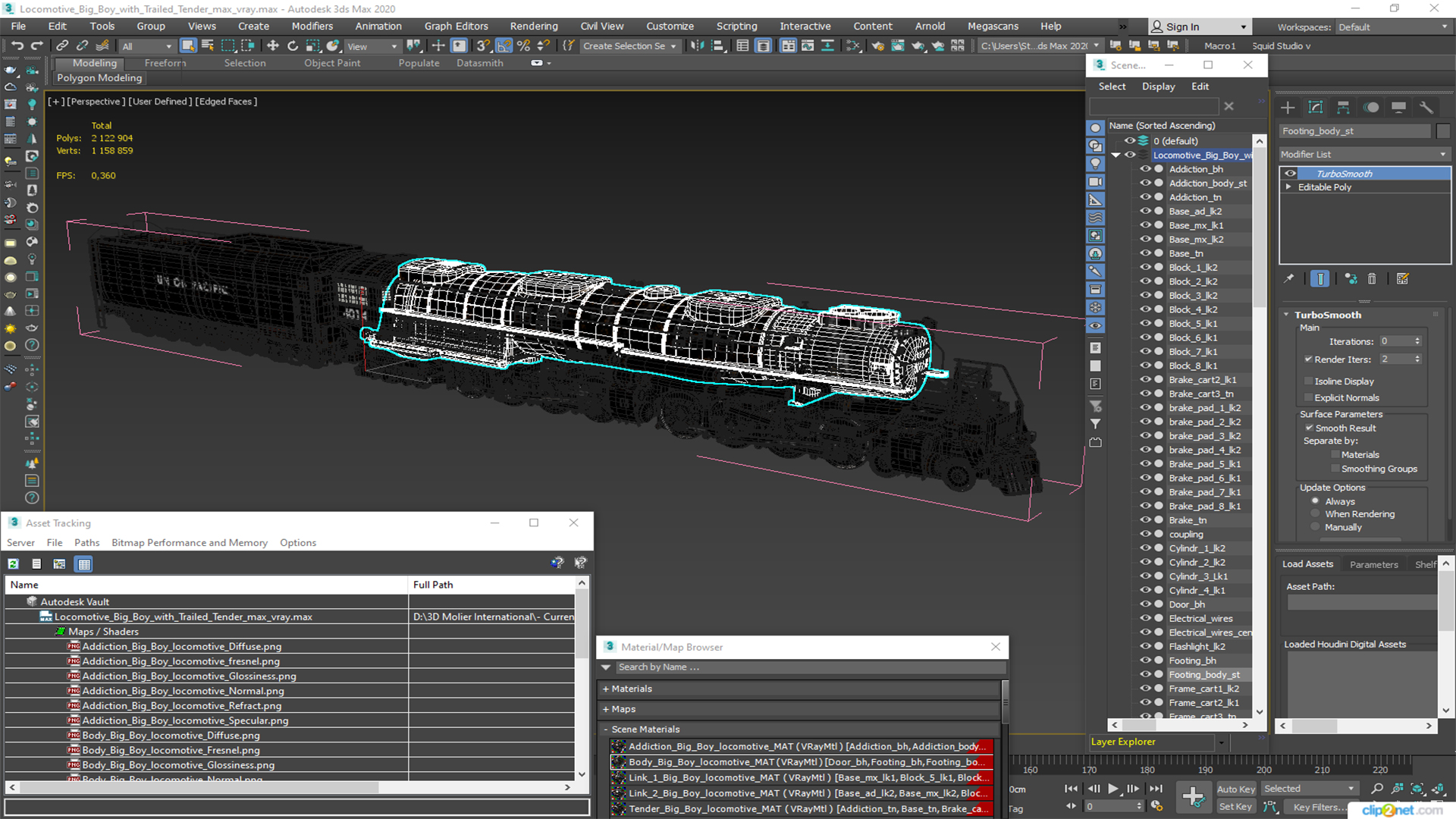
Task: Click Pin Stack icon below modifier stack
Action: 1289,279
